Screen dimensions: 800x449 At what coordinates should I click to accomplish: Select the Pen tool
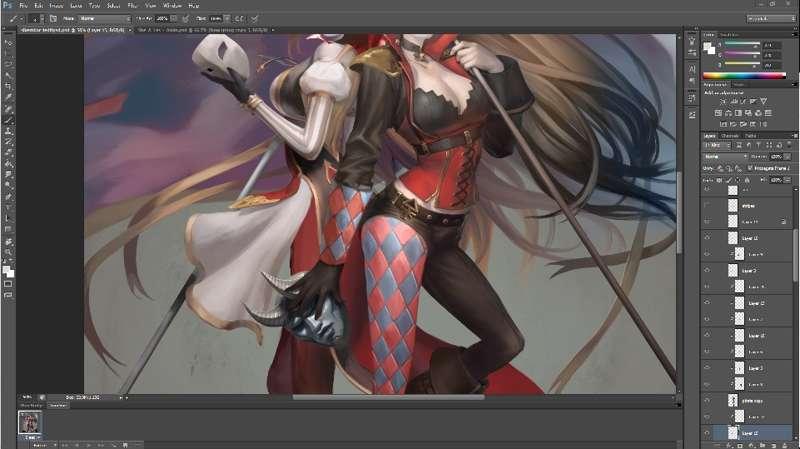[x=8, y=197]
